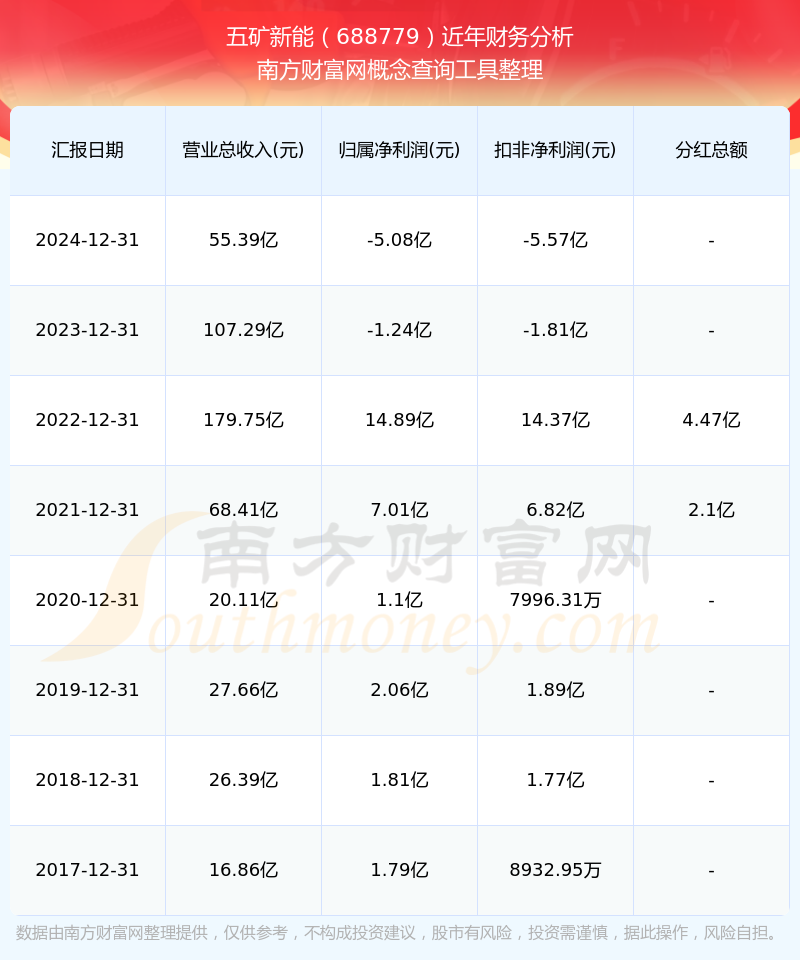
Task: Click the 分红总额 column header
Action: click(x=711, y=150)
